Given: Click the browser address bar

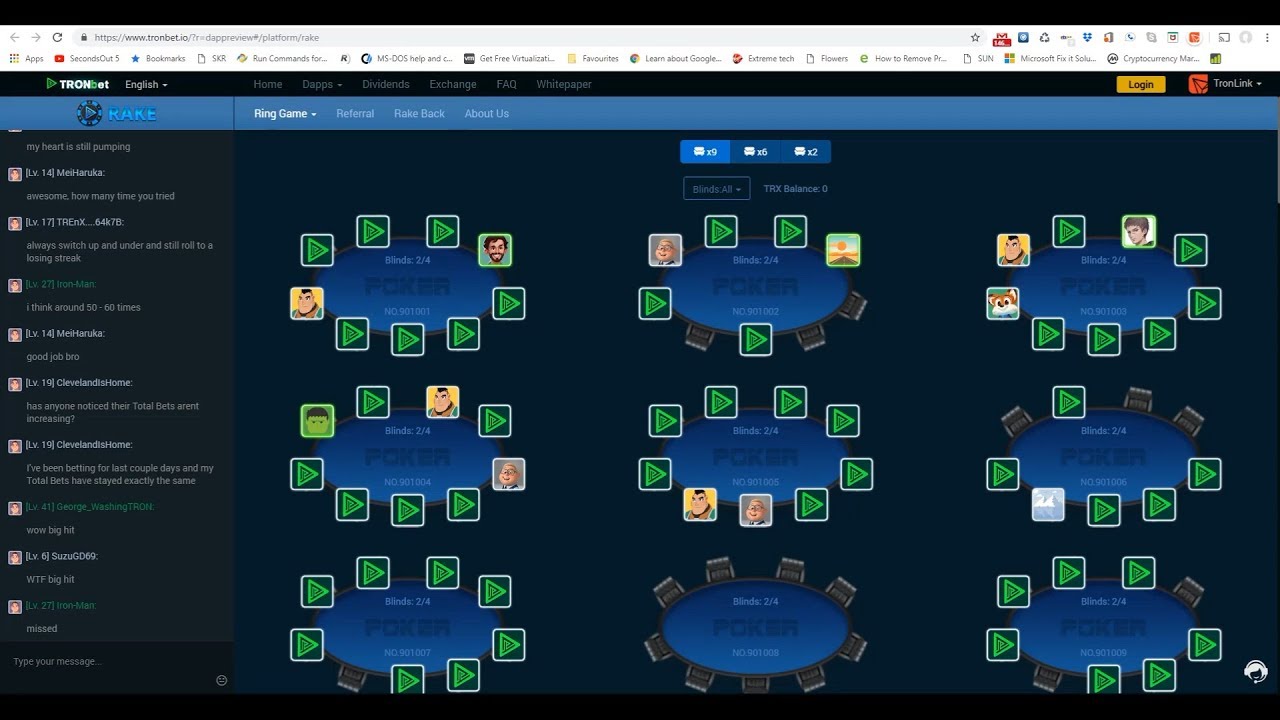Looking at the screenshot, I should pyautogui.click(x=520, y=37).
